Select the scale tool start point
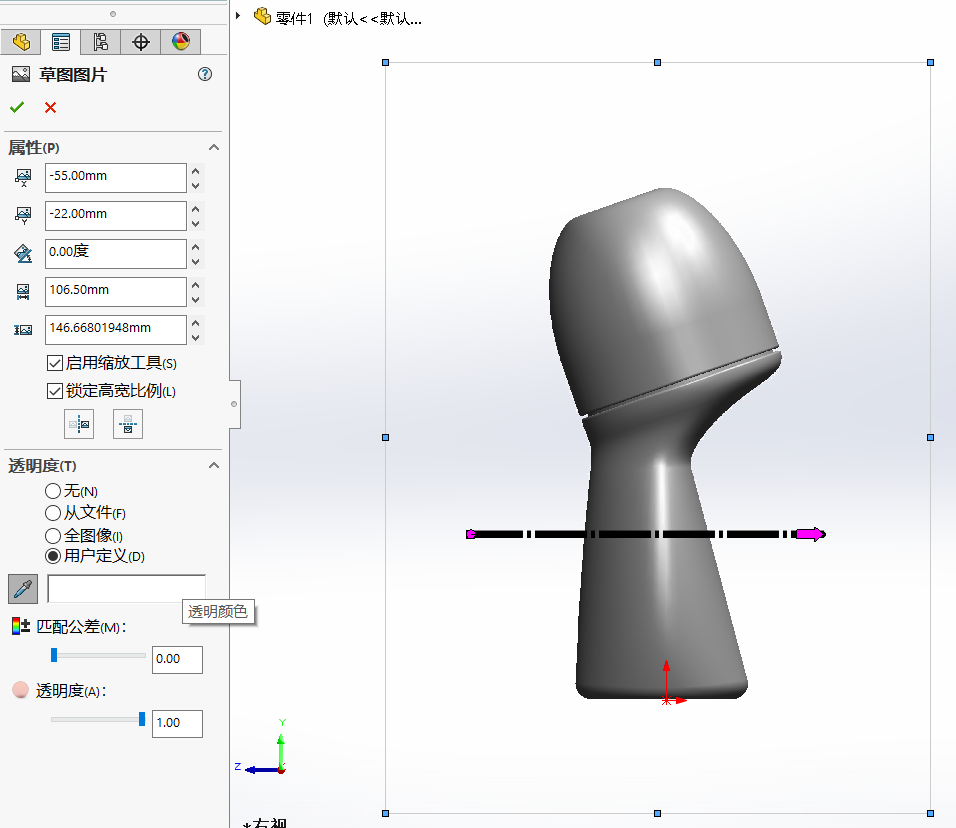Image resolution: width=956 pixels, height=828 pixels. [471, 534]
